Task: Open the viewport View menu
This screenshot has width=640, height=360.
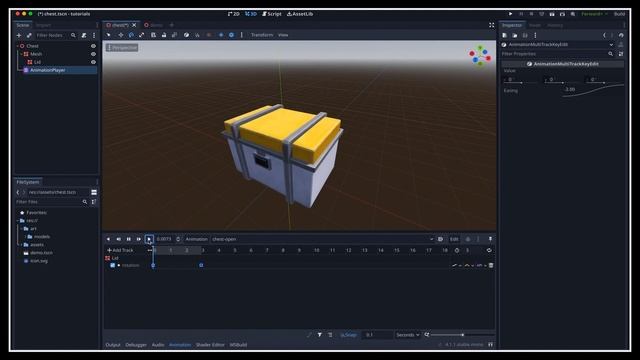Action: 283,35
